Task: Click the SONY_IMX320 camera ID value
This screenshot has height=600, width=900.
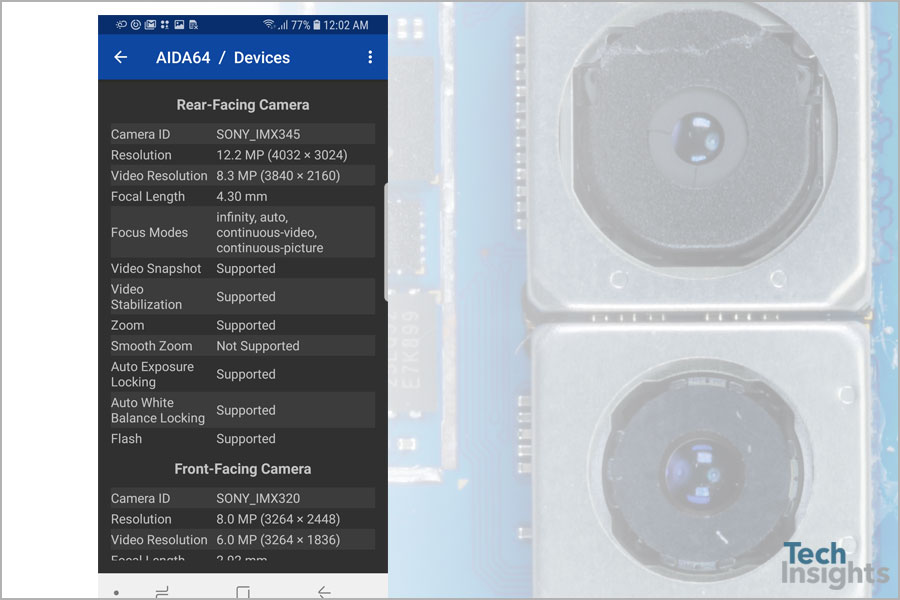Action: (x=258, y=498)
